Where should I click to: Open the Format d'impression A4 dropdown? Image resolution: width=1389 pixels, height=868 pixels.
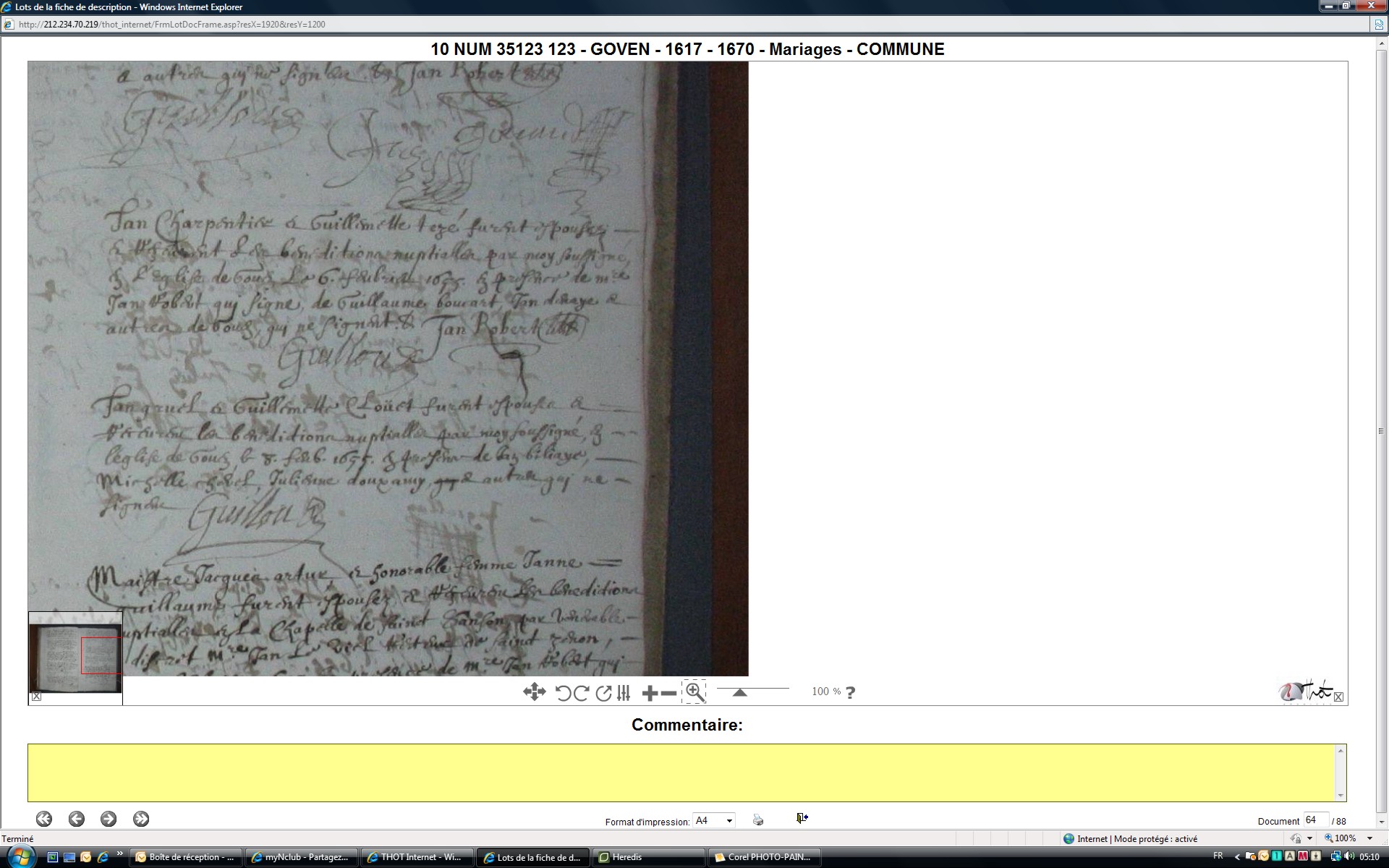click(713, 820)
